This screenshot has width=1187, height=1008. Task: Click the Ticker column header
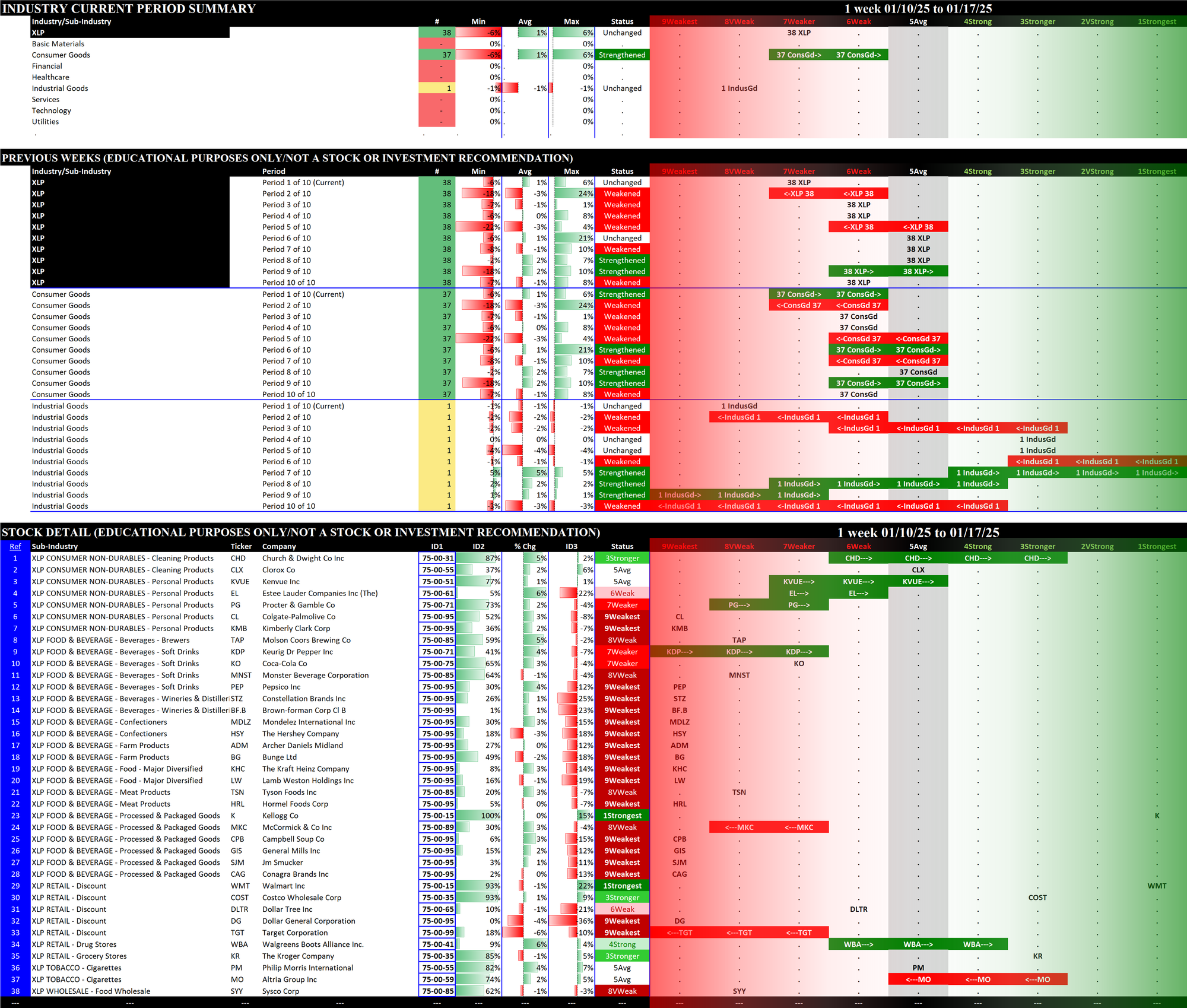click(x=241, y=546)
